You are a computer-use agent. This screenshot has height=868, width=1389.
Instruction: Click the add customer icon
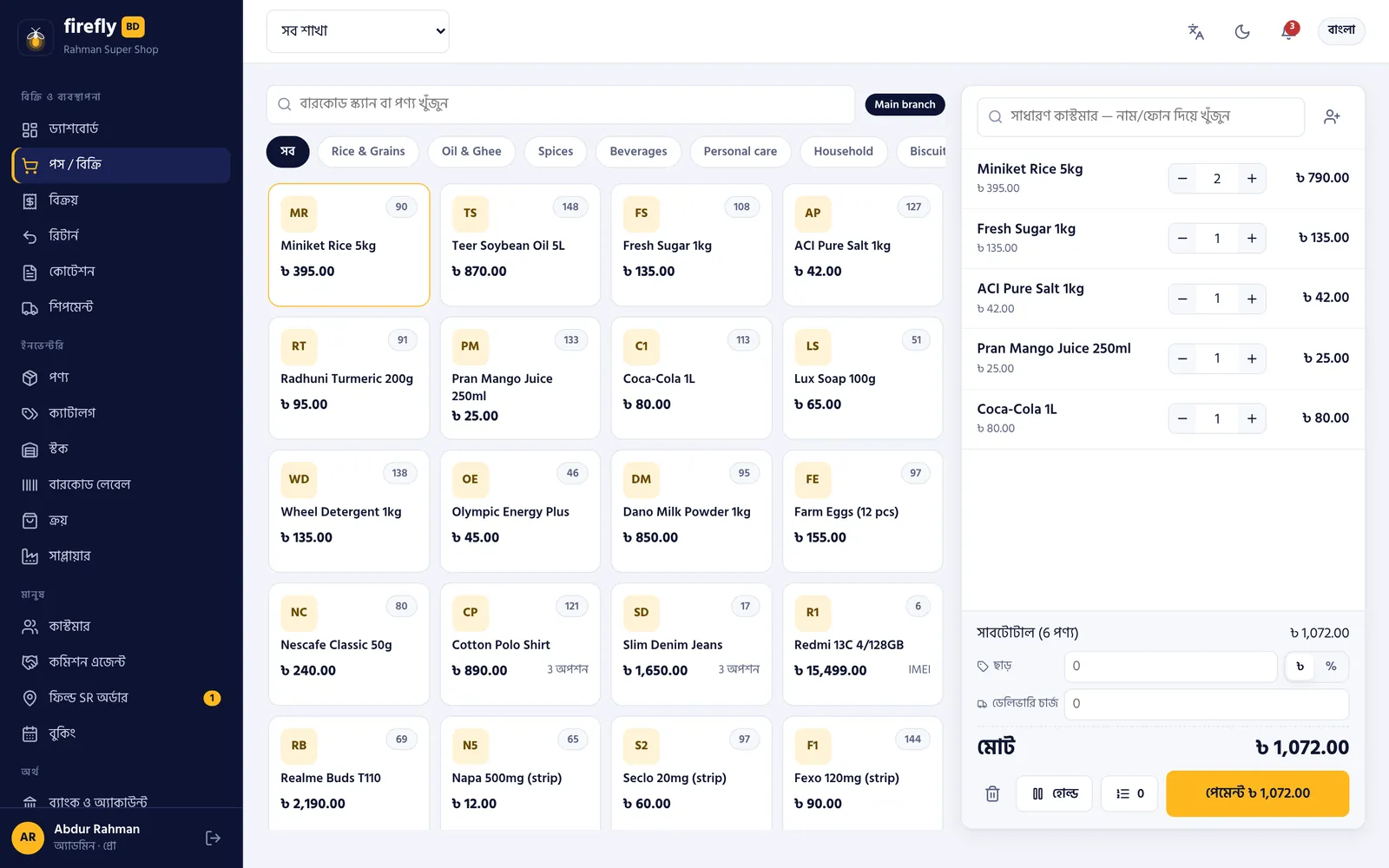click(x=1332, y=117)
